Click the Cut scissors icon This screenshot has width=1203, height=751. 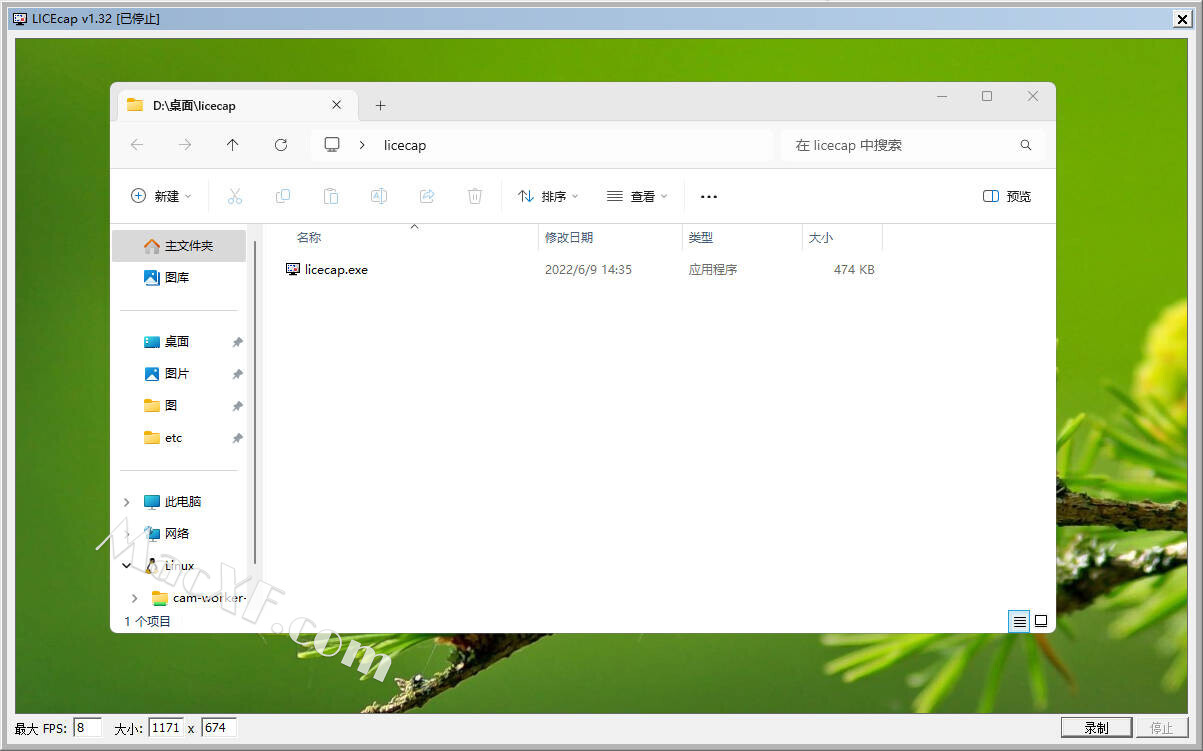pyautogui.click(x=235, y=196)
